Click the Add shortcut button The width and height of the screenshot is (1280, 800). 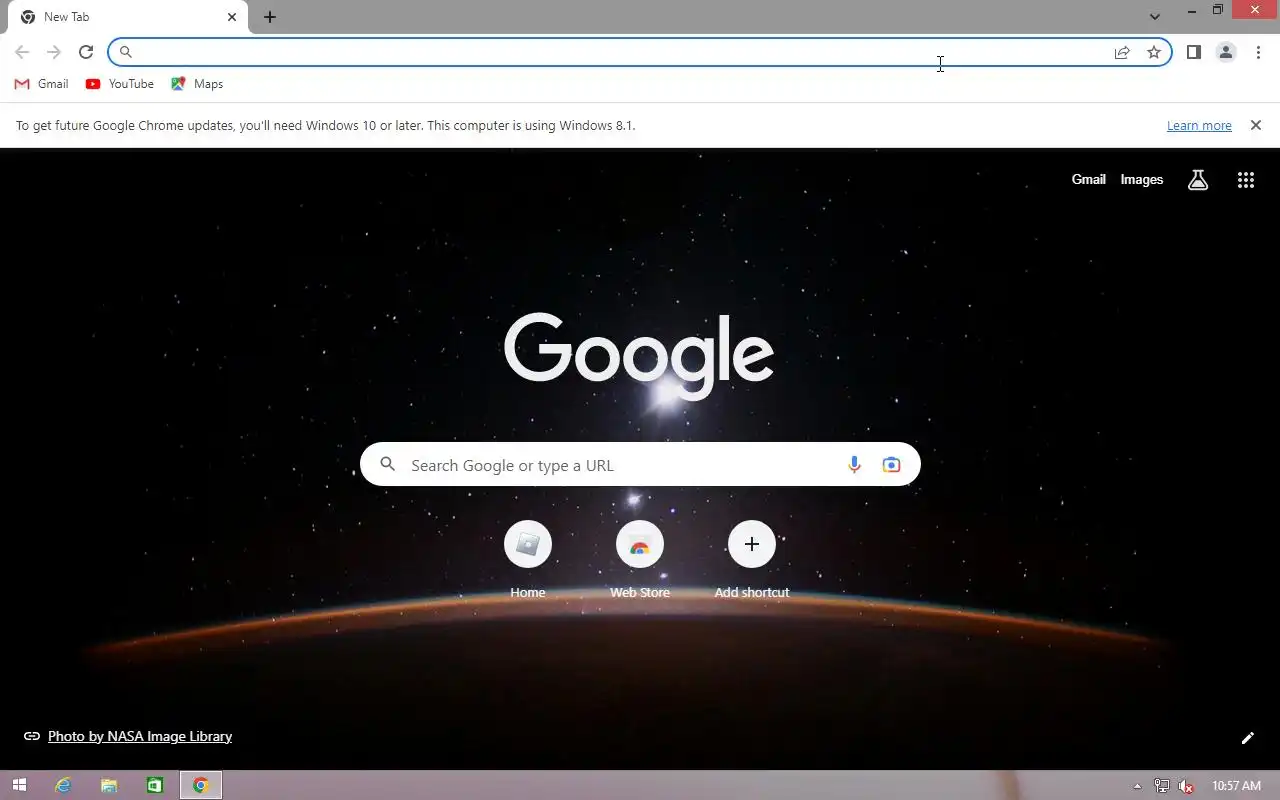752,560
